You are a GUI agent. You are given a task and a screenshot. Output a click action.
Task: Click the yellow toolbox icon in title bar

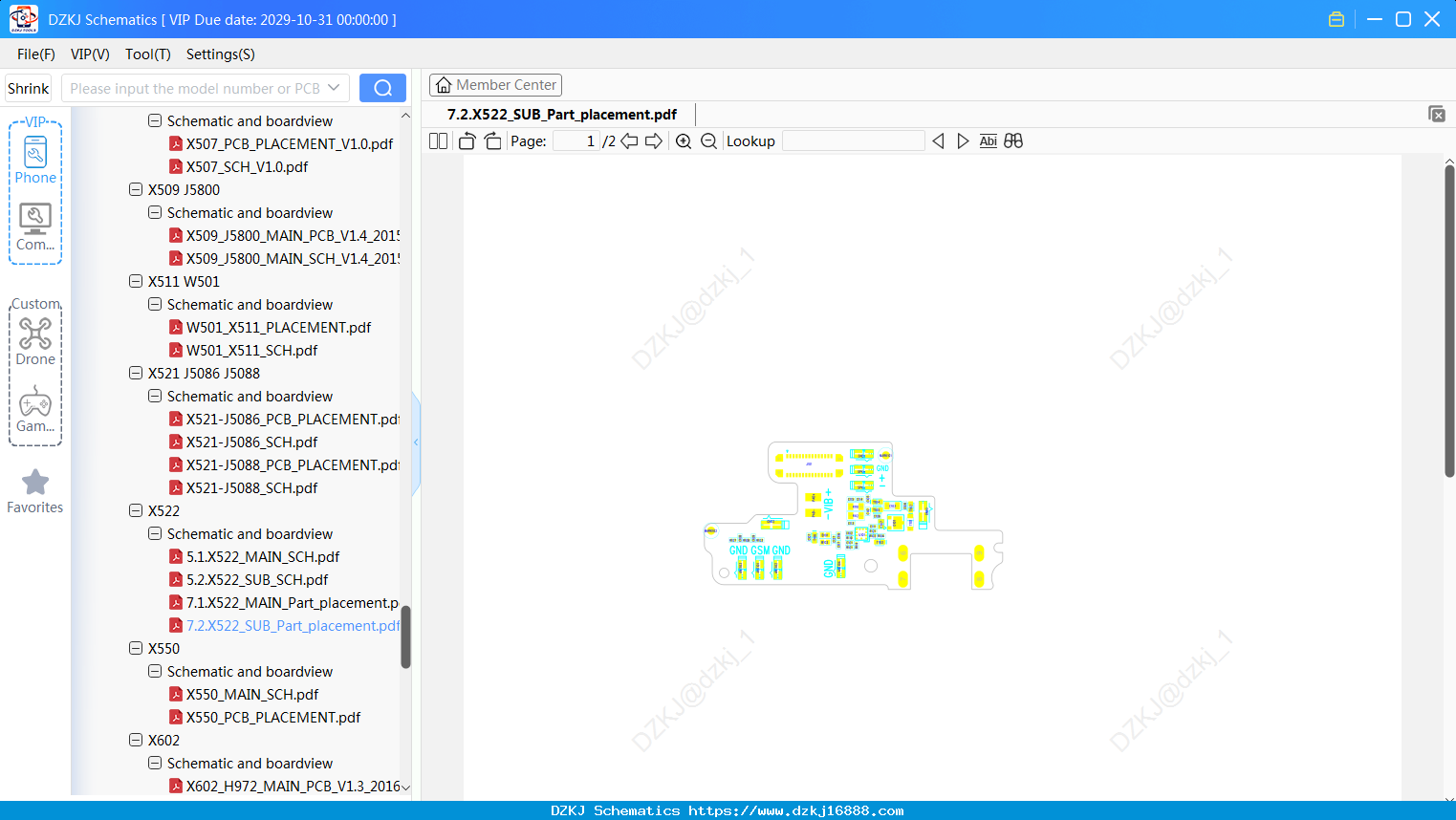click(x=1336, y=19)
